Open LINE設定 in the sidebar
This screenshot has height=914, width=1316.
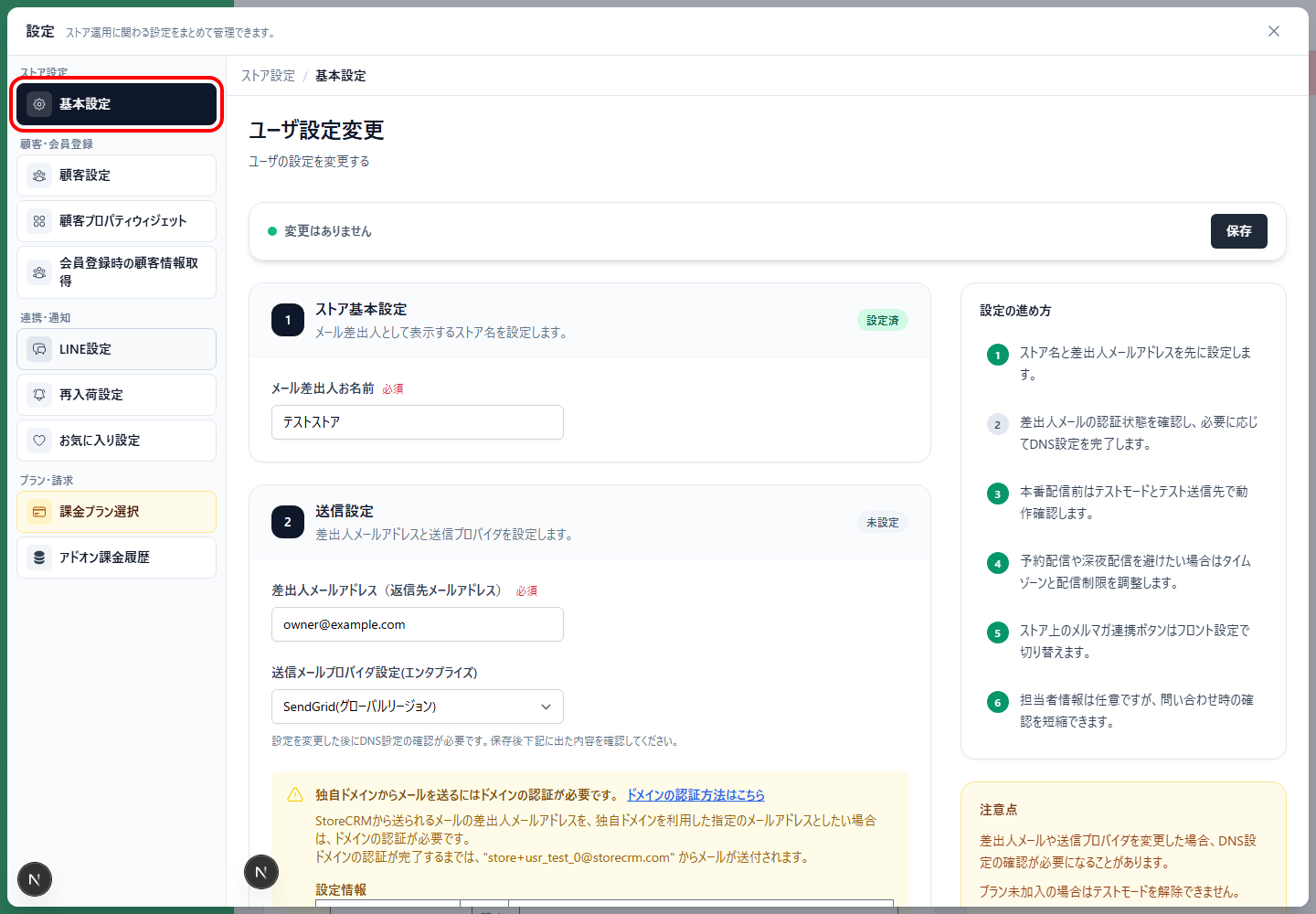pyautogui.click(x=116, y=349)
